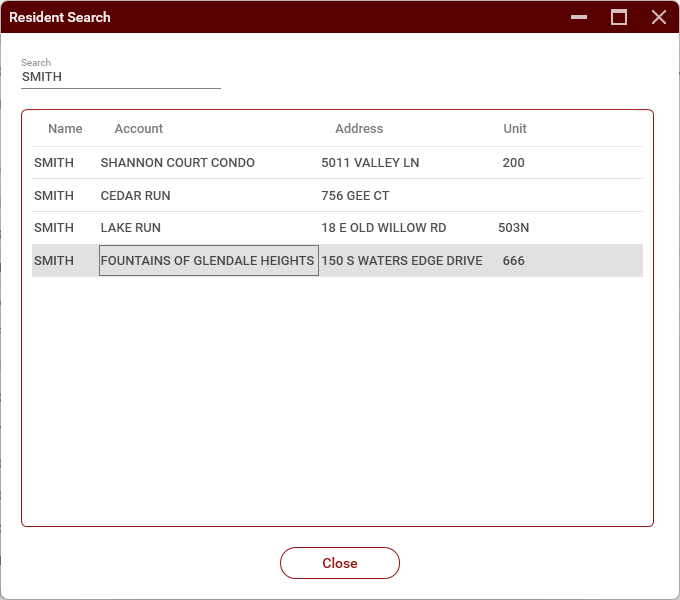Click the 756 GEE CT address
This screenshot has width=680, height=600.
[355, 196]
